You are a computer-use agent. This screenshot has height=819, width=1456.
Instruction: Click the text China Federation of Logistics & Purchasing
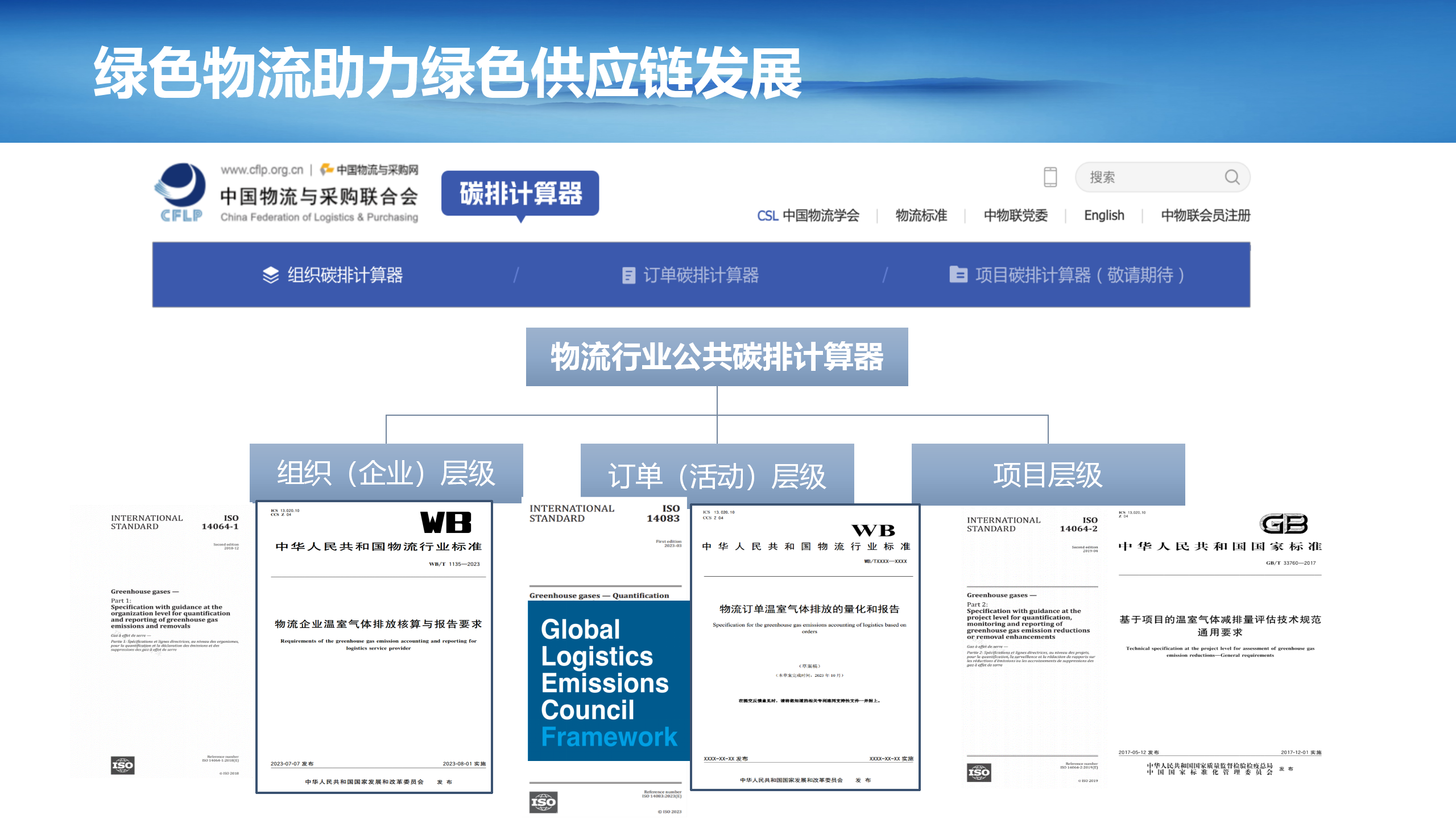pyautogui.click(x=319, y=217)
